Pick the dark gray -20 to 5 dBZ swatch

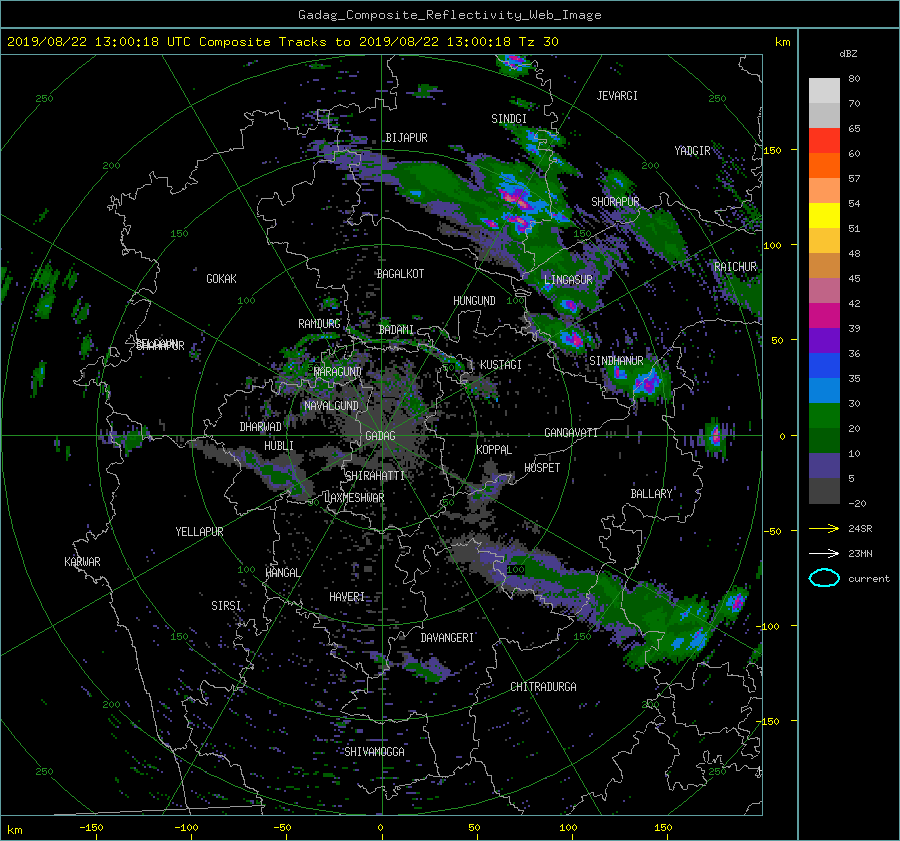824,490
